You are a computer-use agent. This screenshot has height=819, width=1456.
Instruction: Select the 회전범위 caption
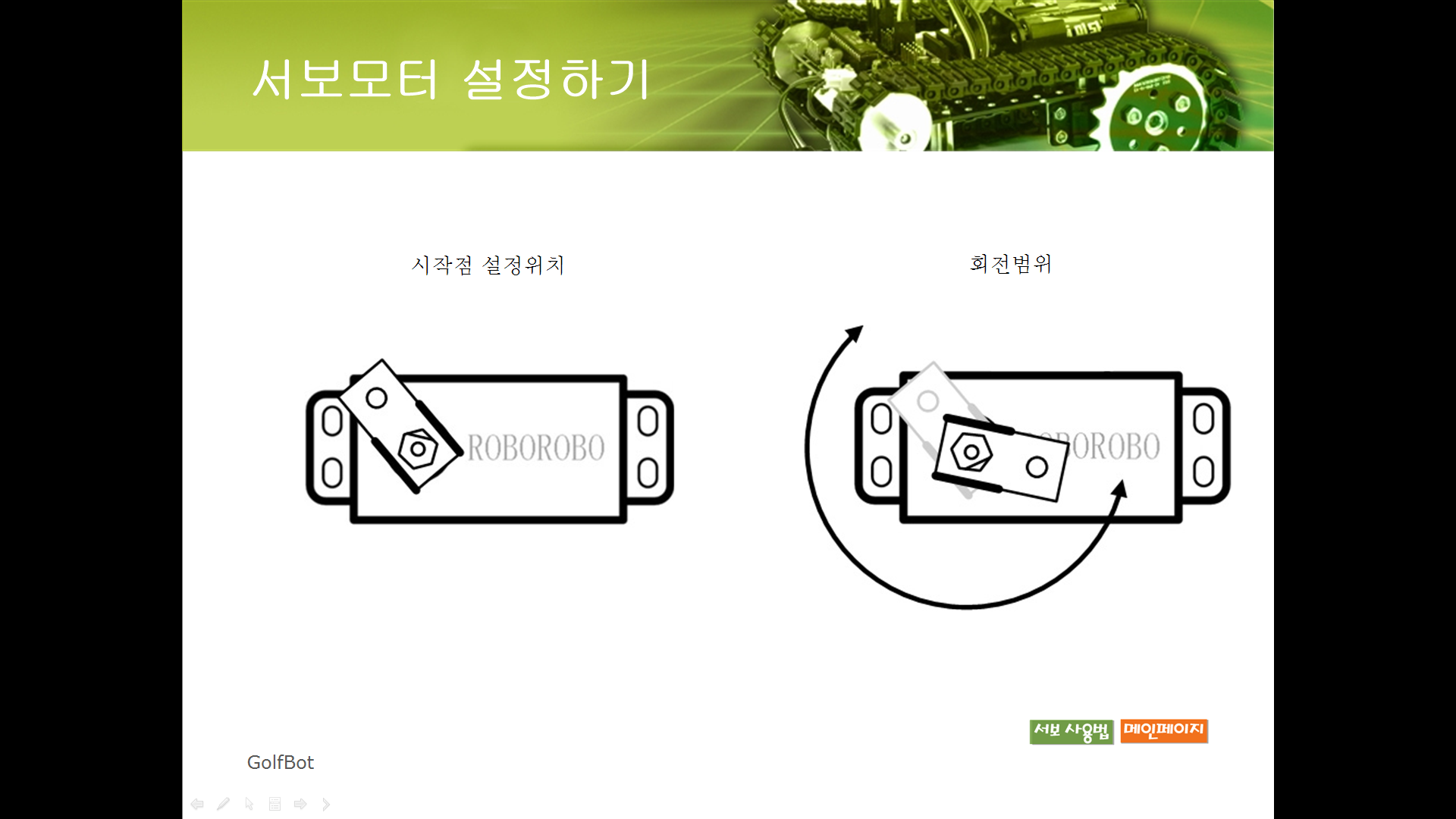pyautogui.click(x=1010, y=263)
